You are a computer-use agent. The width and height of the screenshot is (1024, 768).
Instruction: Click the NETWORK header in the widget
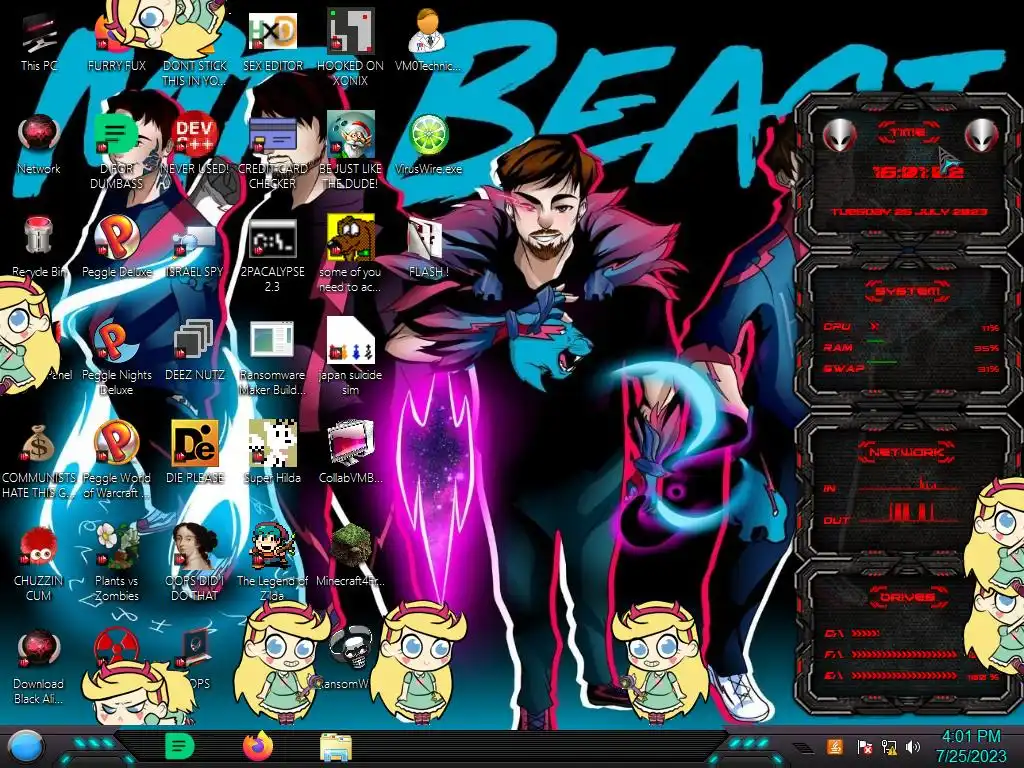[908, 452]
